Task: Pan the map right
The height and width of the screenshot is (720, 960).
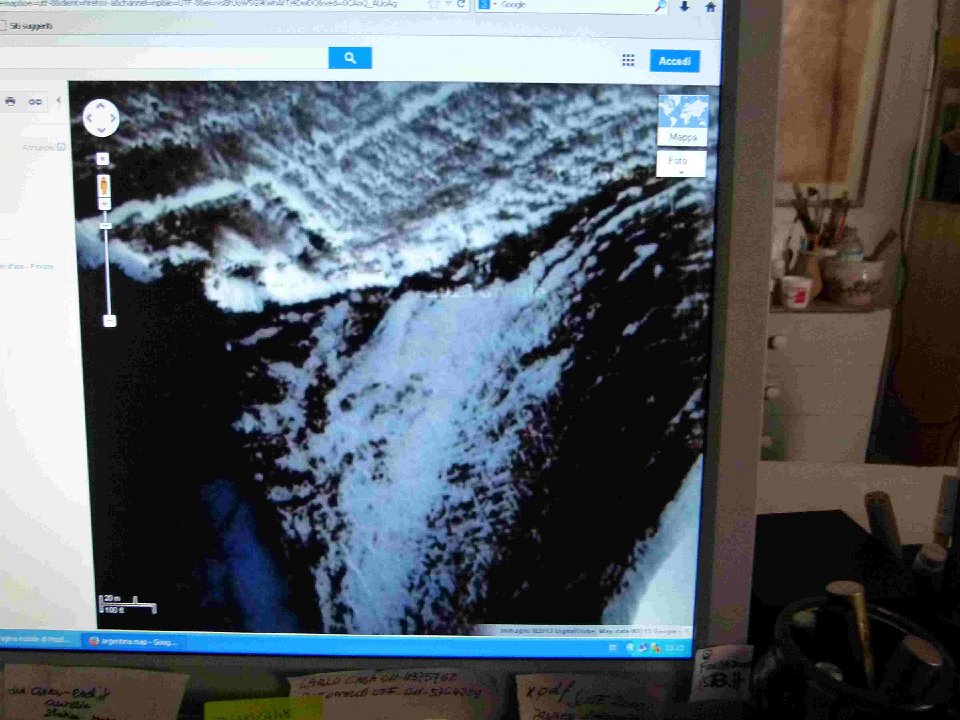Action: [113, 118]
